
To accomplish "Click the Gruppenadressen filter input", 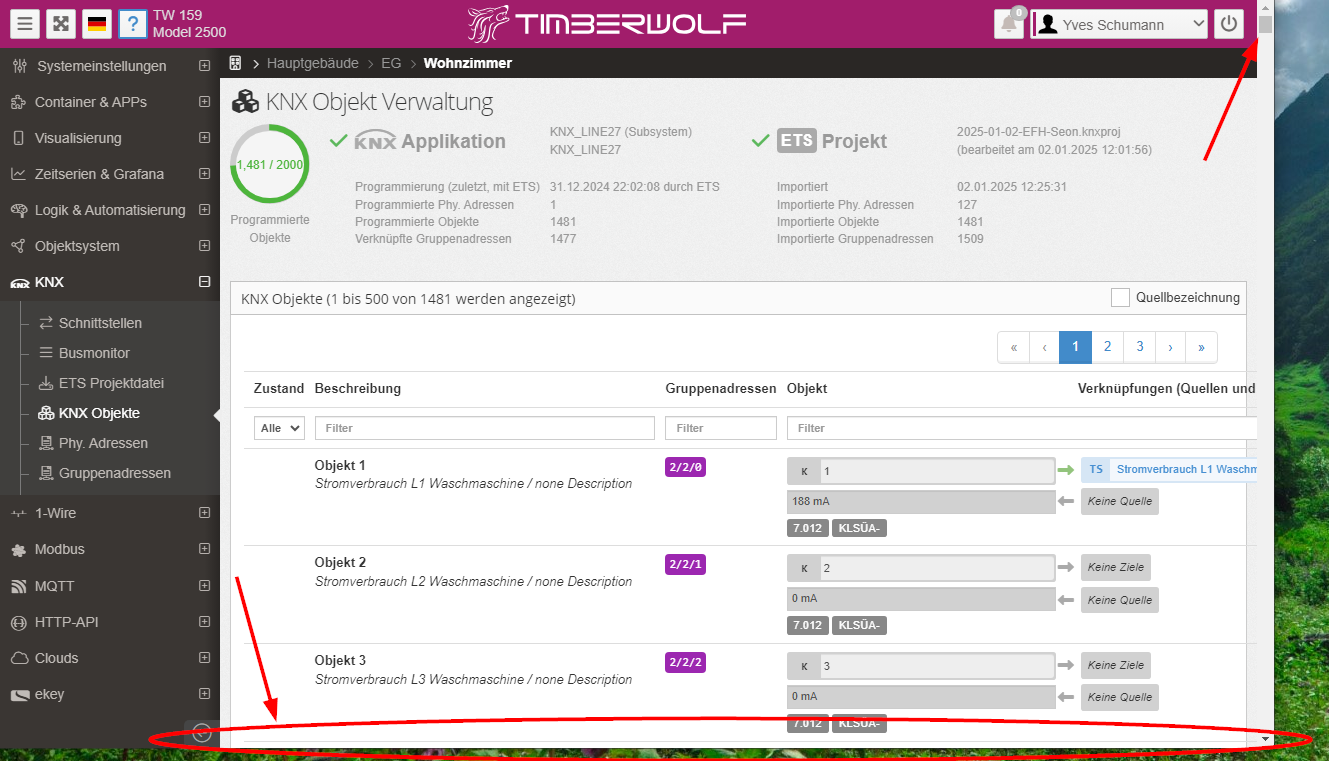I will point(720,428).
